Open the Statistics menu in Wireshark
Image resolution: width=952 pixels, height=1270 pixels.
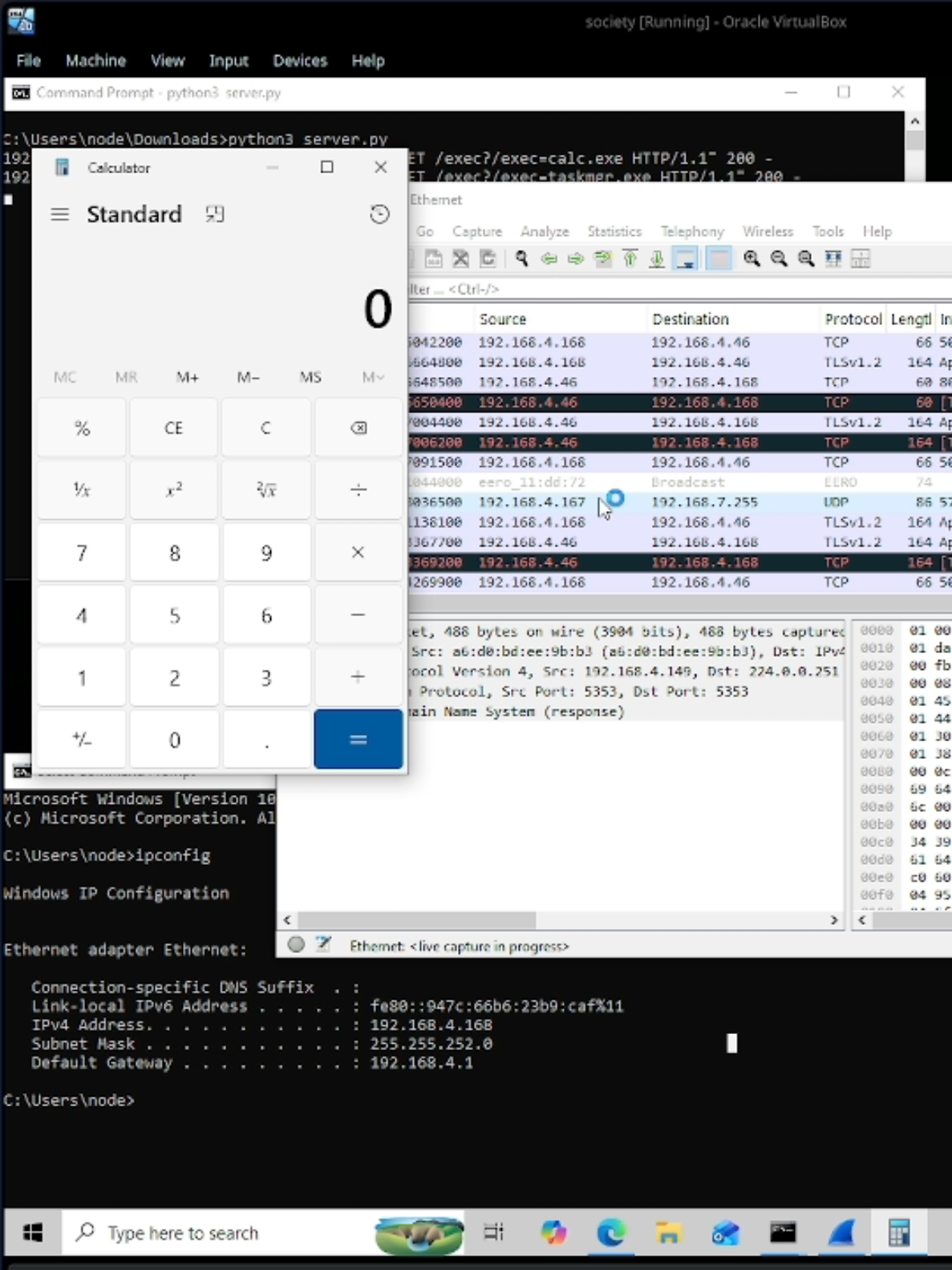[614, 231]
